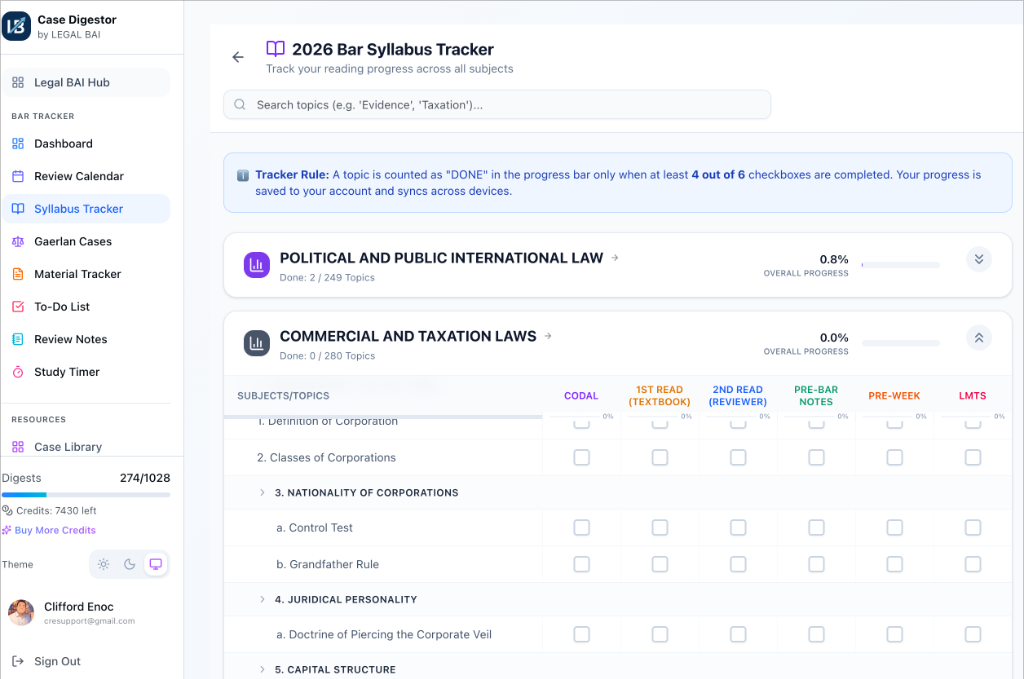
Task: Check PRE-WEEK for Doctrine of Piercing the Corporate Veil
Action: [x=894, y=634]
